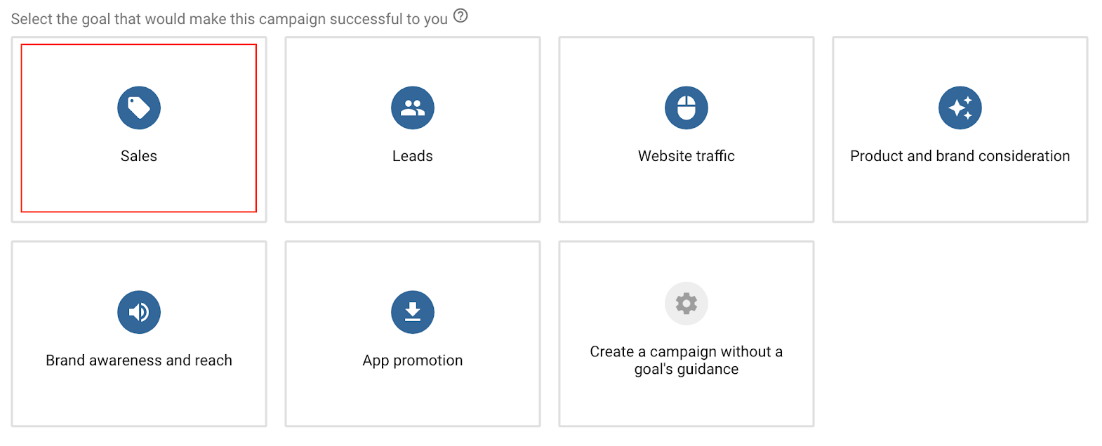This screenshot has width=1102, height=446.
Task: Select the red-outlined Sales goal card
Action: point(138,128)
